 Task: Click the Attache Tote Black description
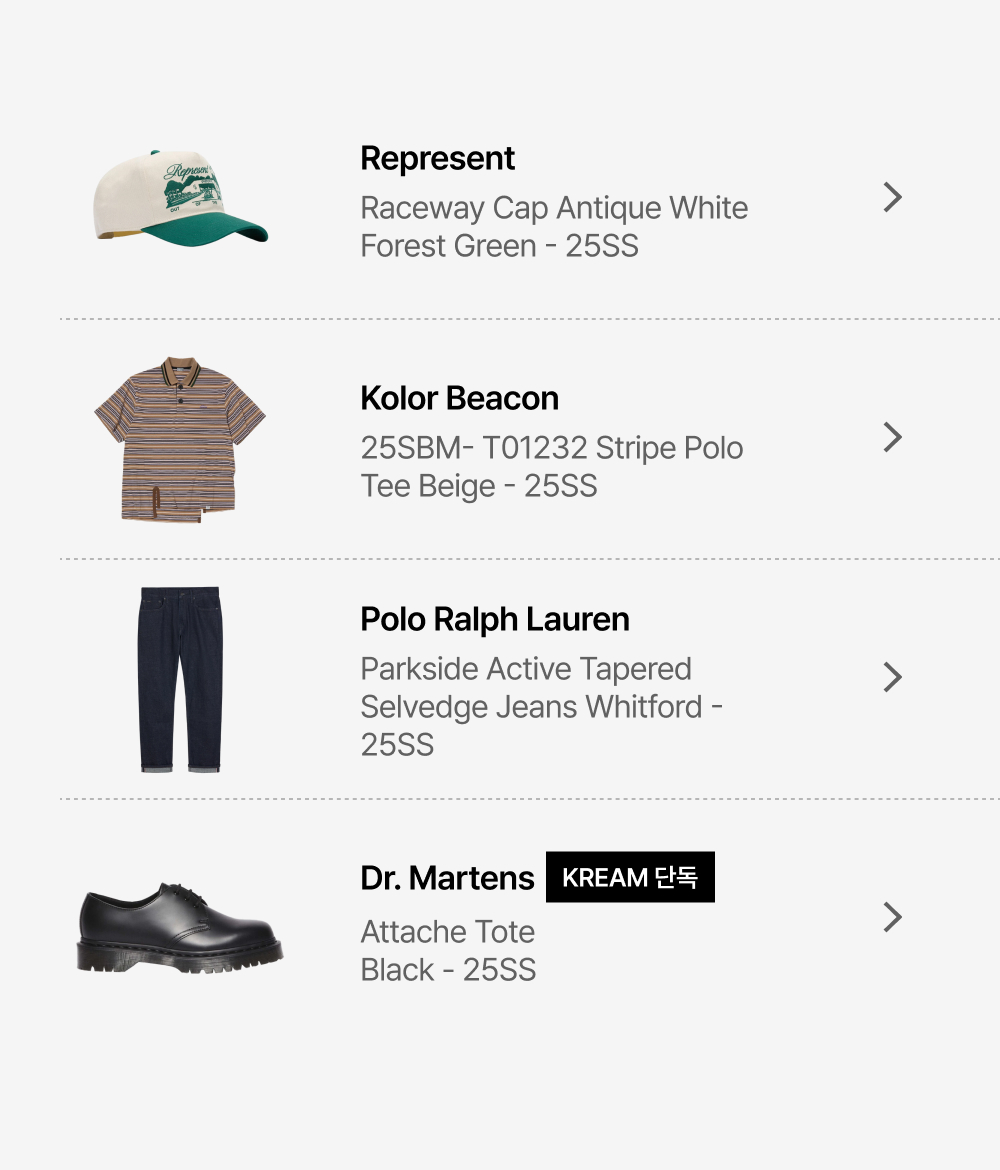click(448, 951)
